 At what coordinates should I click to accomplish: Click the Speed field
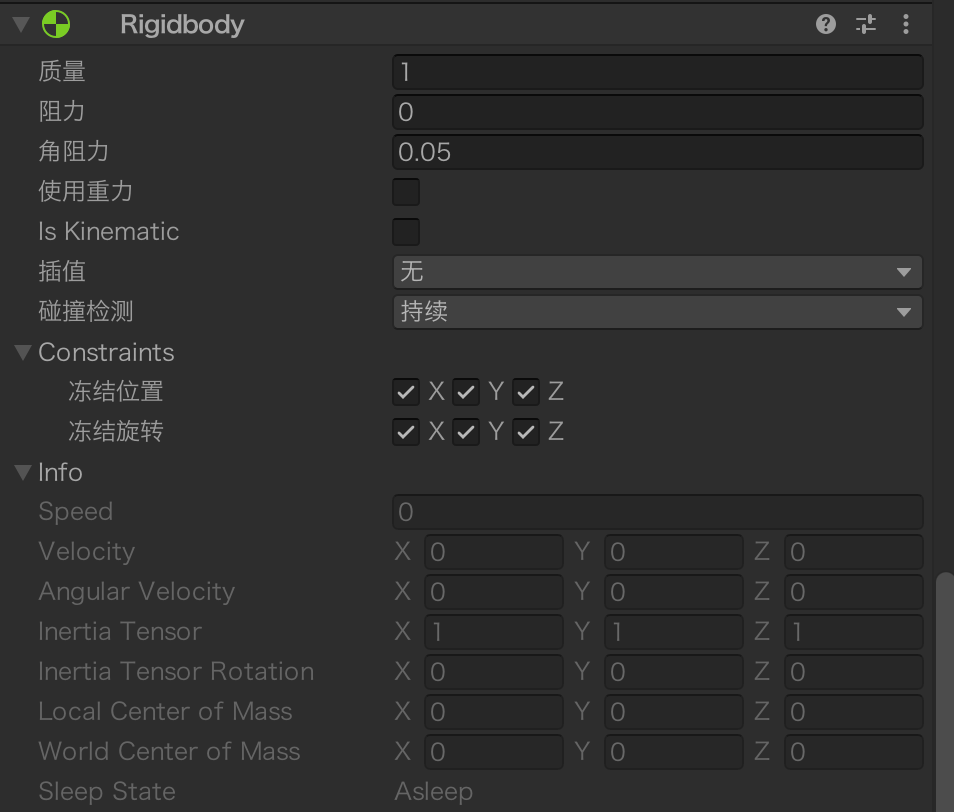coord(657,511)
